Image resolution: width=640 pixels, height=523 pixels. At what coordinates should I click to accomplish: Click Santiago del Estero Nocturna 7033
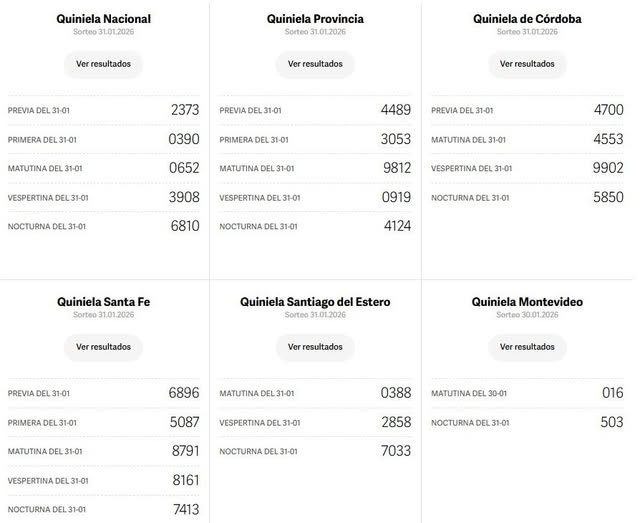[x=396, y=451]
